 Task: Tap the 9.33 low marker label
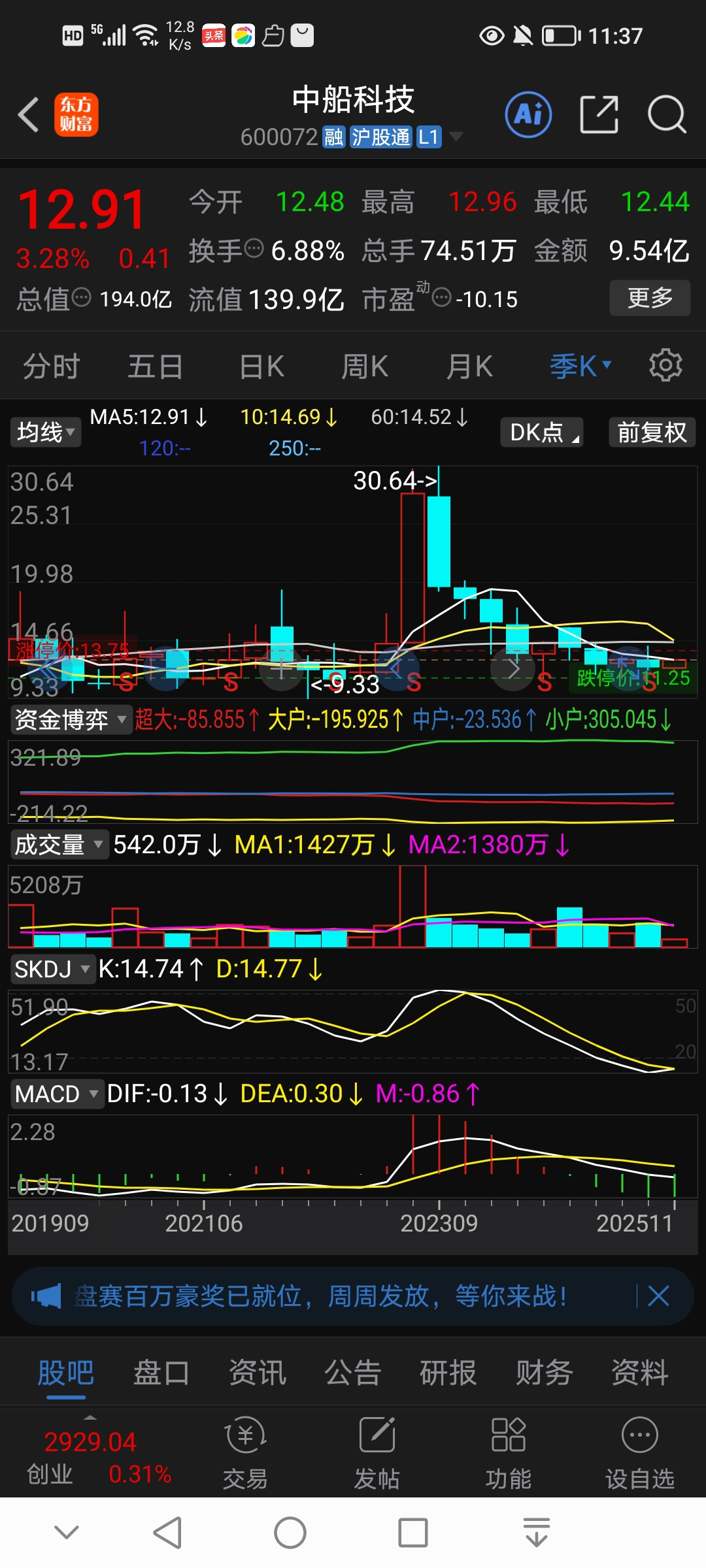pos(346,684)
